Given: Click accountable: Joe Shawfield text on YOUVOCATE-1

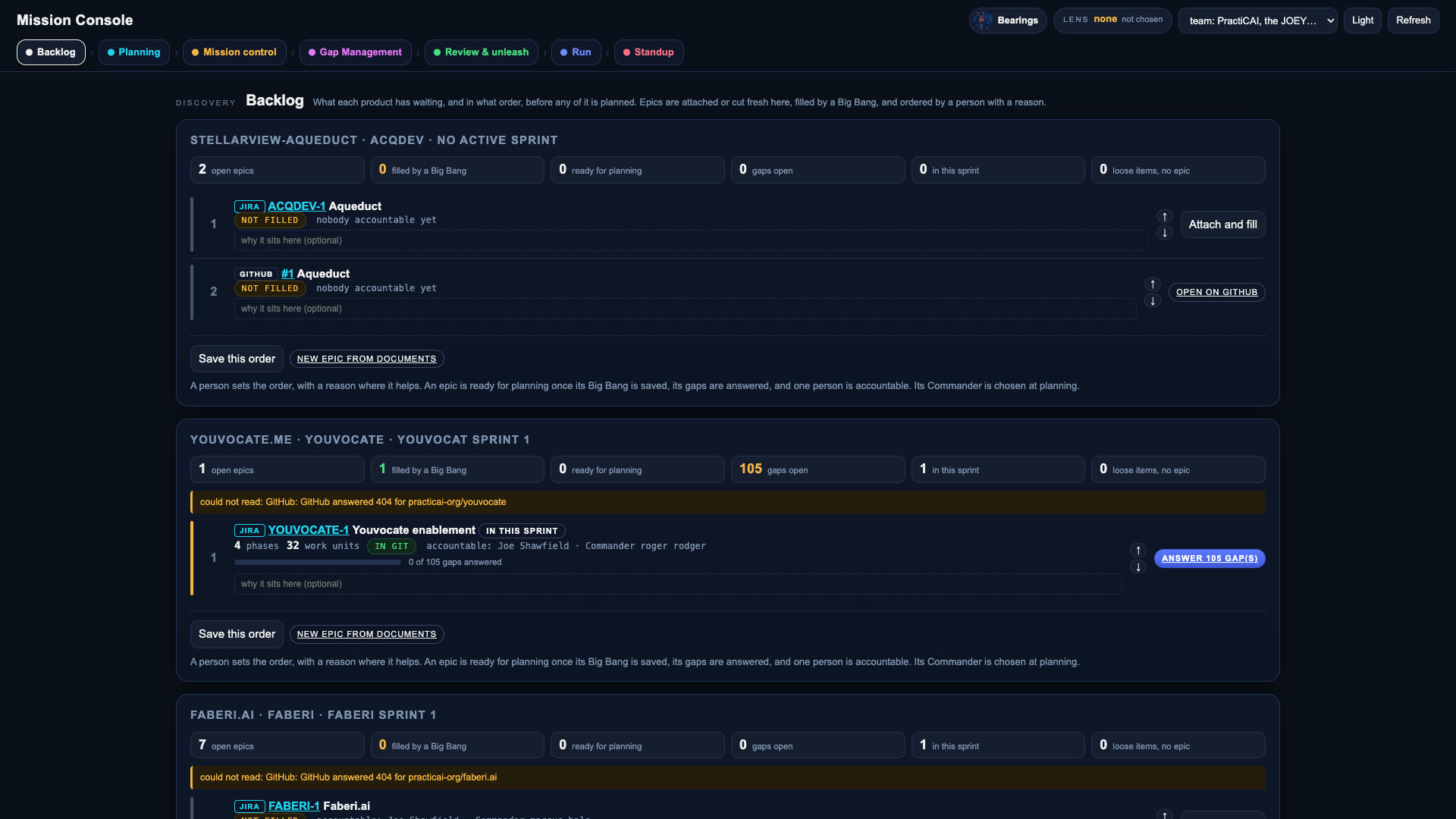Looking at the screenshot, I should click(x=497, y=546).
